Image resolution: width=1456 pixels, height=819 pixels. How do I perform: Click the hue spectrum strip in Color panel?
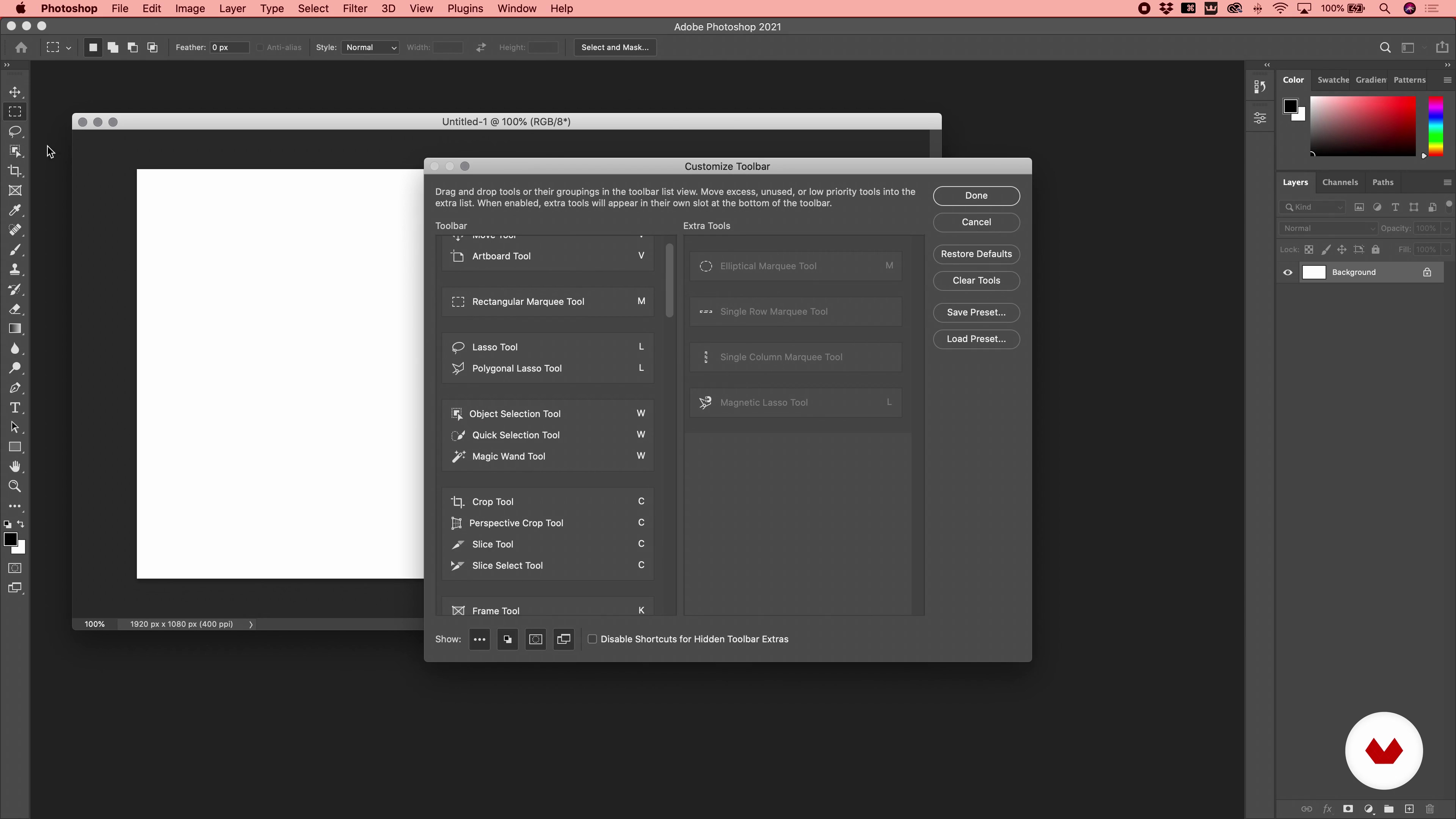[x=1436, y=126]
